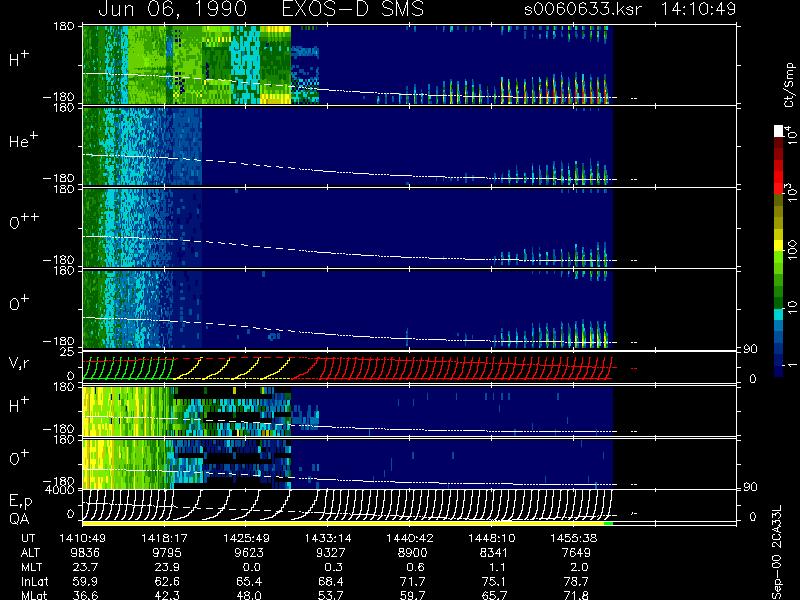Click the ALT value '8341'
This screenshot has width=800, height=600.
pos(494,553)
